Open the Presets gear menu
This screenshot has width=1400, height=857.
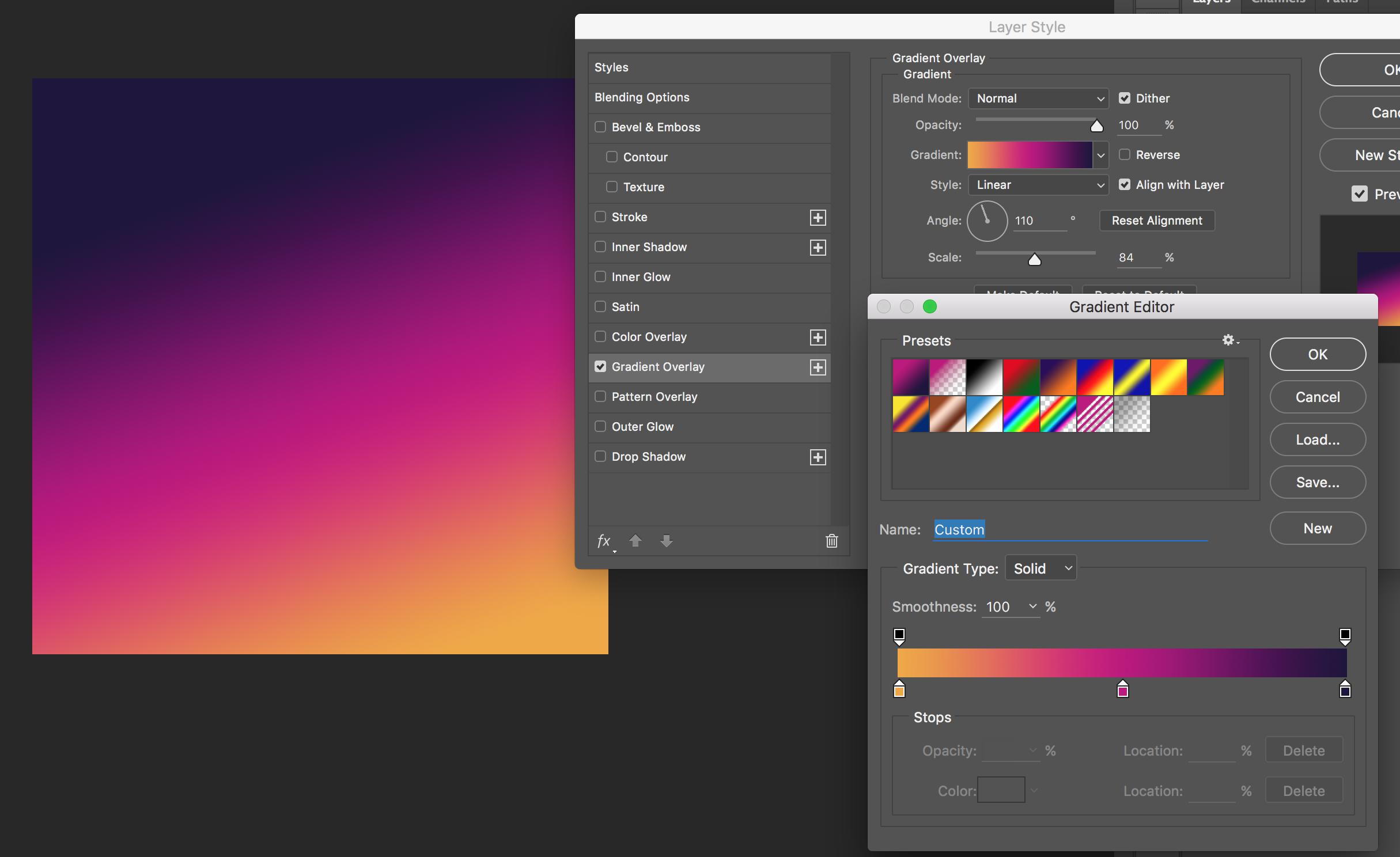click(1229, 340)
